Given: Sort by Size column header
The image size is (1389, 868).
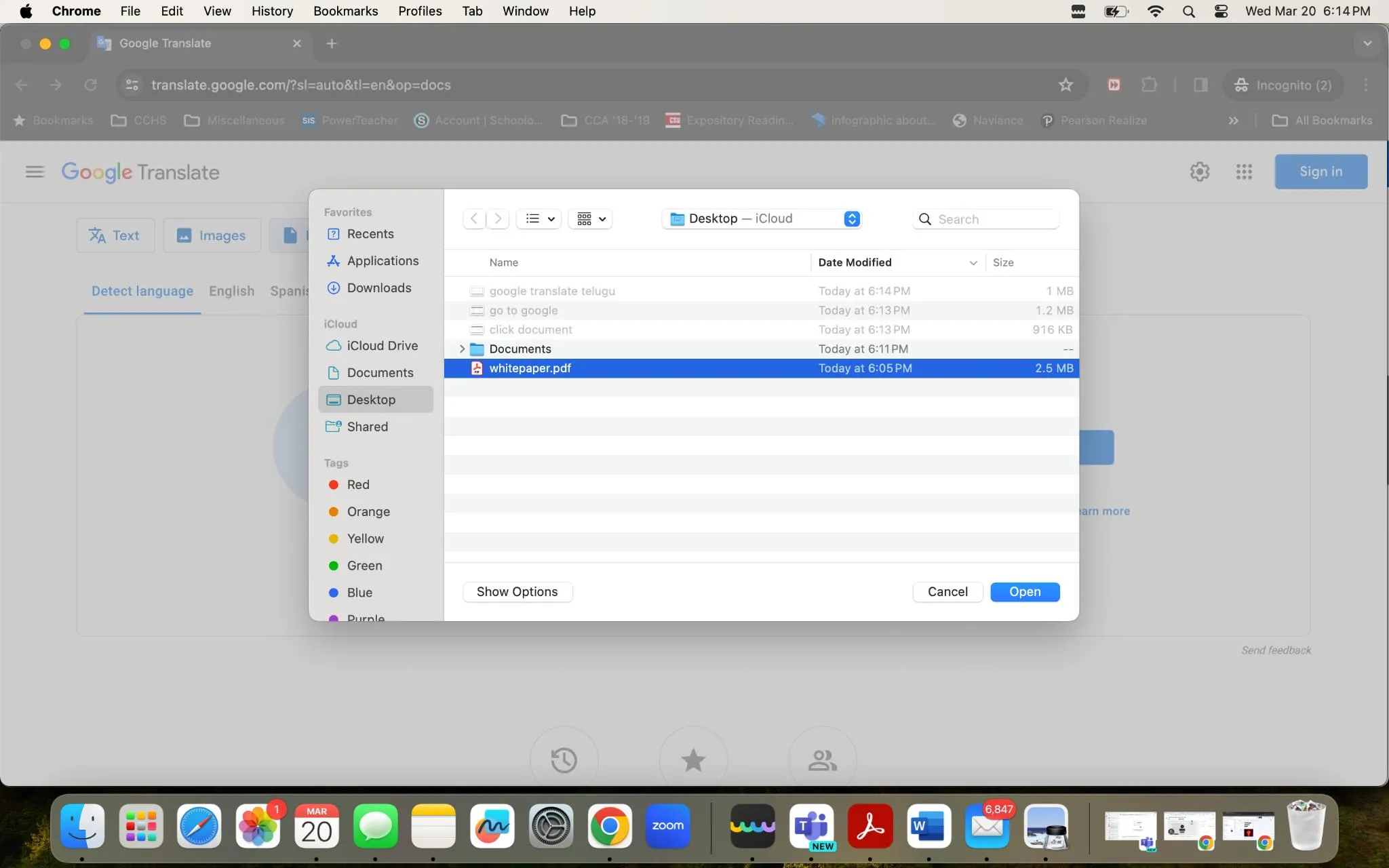Looking at the screenshot, I should 1003,262.
